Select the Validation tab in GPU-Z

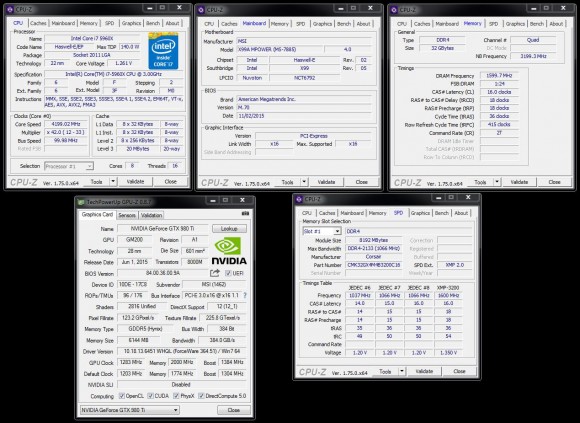point(151,215)
